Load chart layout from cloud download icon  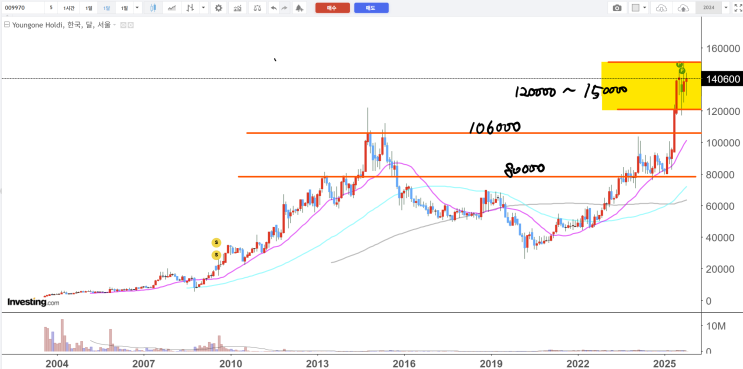661,8
